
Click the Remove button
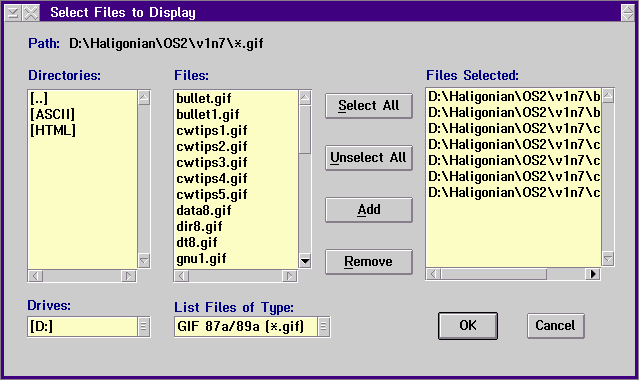point(369,262)
